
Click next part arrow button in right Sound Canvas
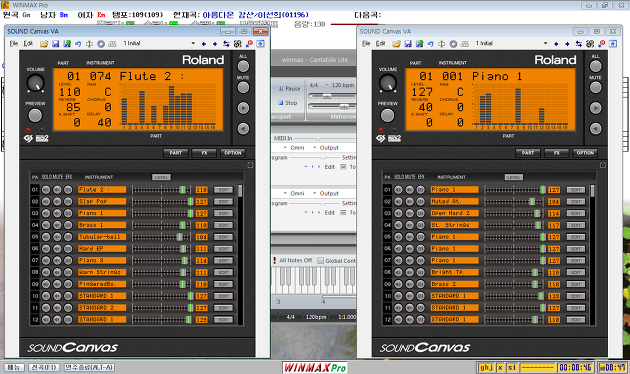click(x=595, y=108)
